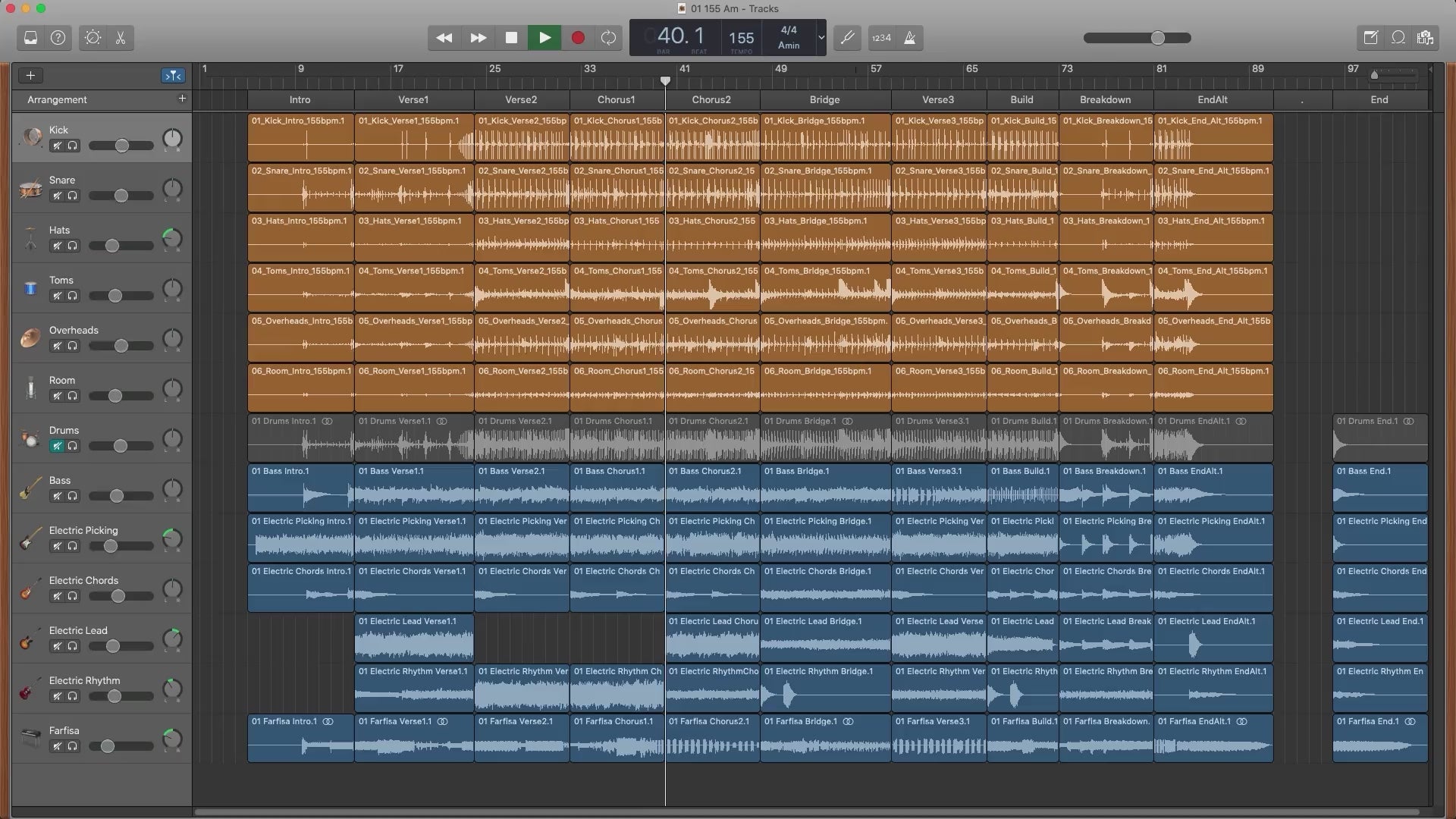This screenshot has width=1456, height=819.
Task: Open the scissors Editors button
Action: pyautogui.click(x=121, y=38)
